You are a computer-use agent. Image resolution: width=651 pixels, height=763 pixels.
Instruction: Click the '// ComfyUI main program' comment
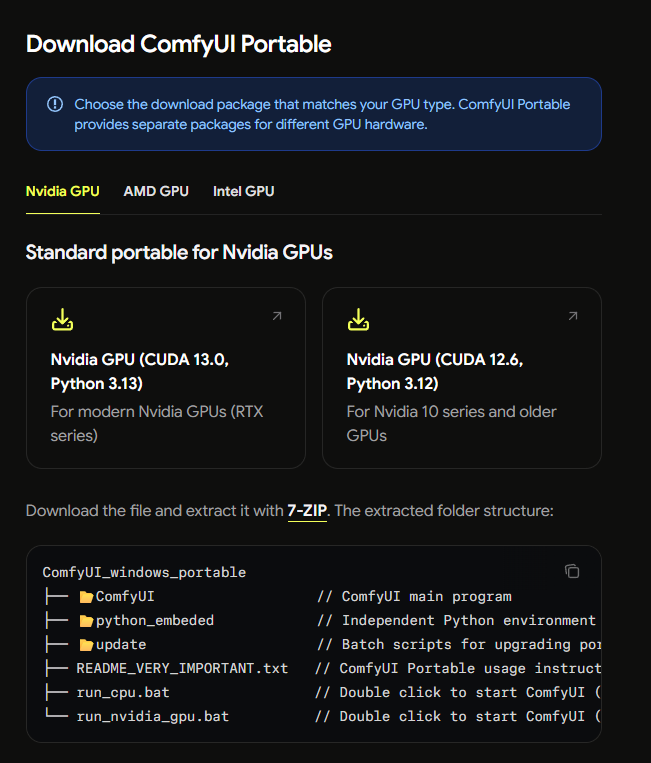click(x=414, y=597)
